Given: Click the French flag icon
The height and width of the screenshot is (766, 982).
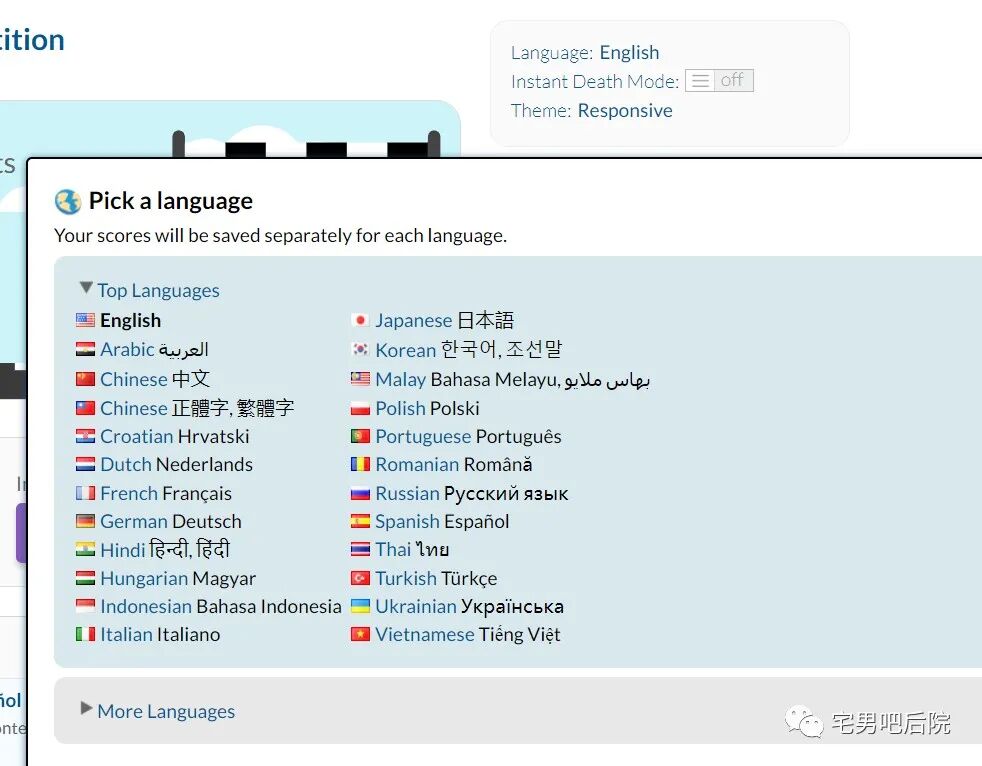Looking at the screenshot, I should [x=85, y=493].
